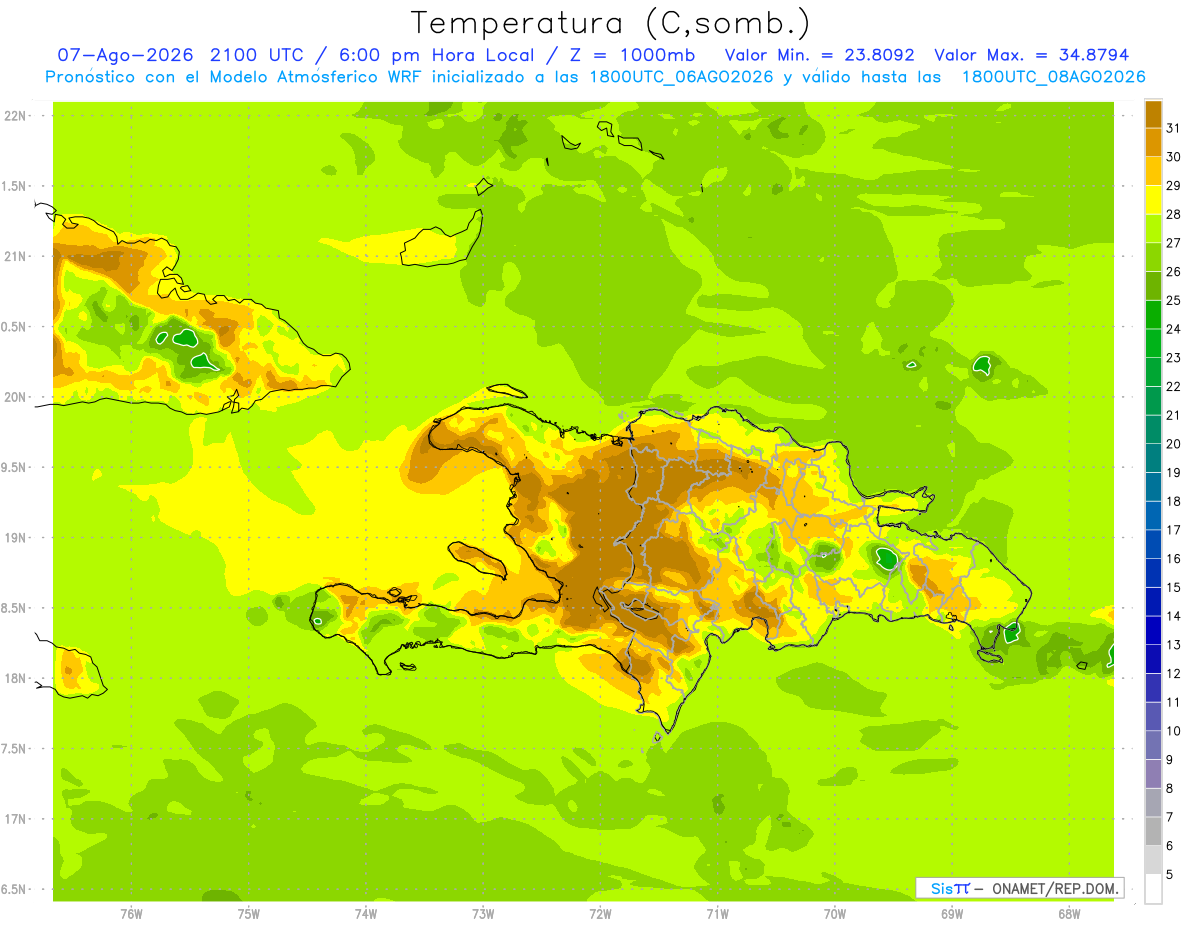Pick the green colorbar swatch between 24 and 25
1200x927 pixels.
(1153, 315)
